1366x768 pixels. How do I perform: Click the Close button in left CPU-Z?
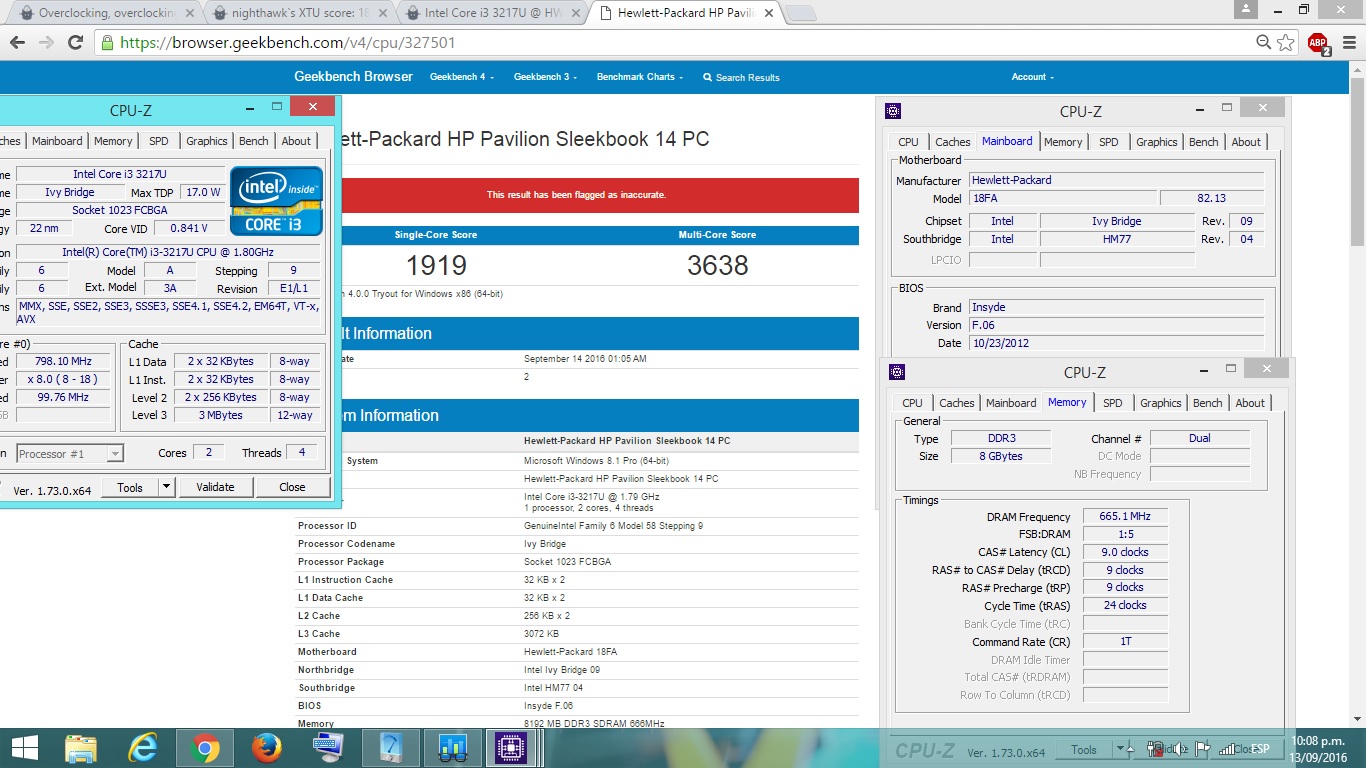(292, 487)
